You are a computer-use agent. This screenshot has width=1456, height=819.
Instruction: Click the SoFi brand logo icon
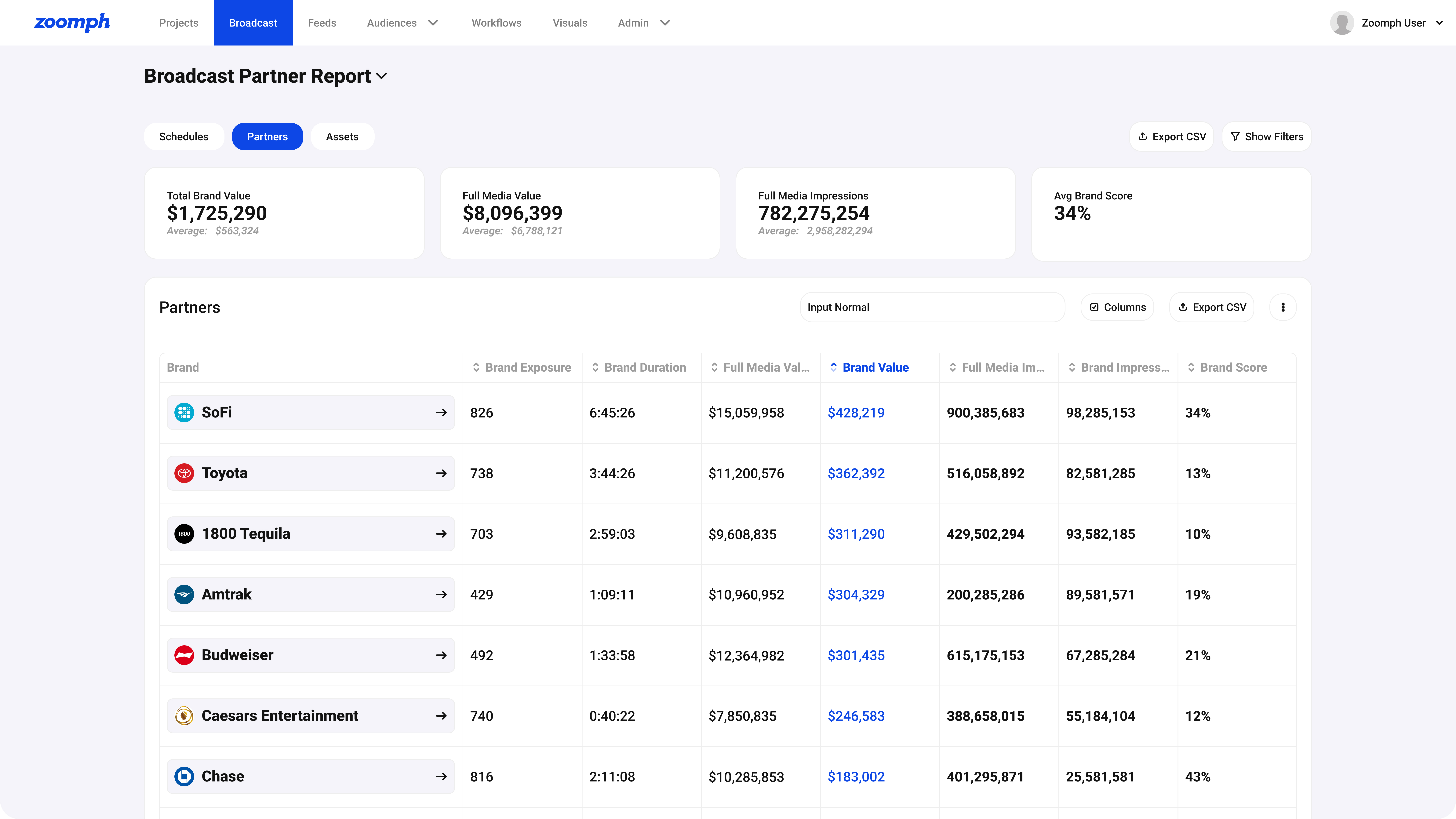click(x=184, y=413)
